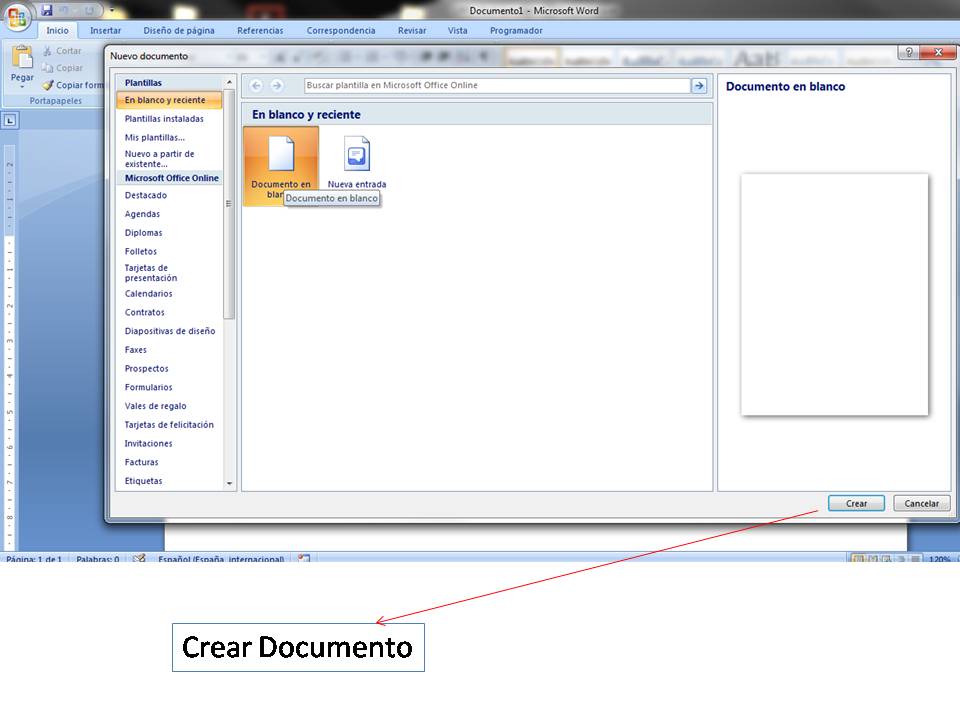Switch to Diseño de impresión view
960x720 pixels.
click(856, 558)
